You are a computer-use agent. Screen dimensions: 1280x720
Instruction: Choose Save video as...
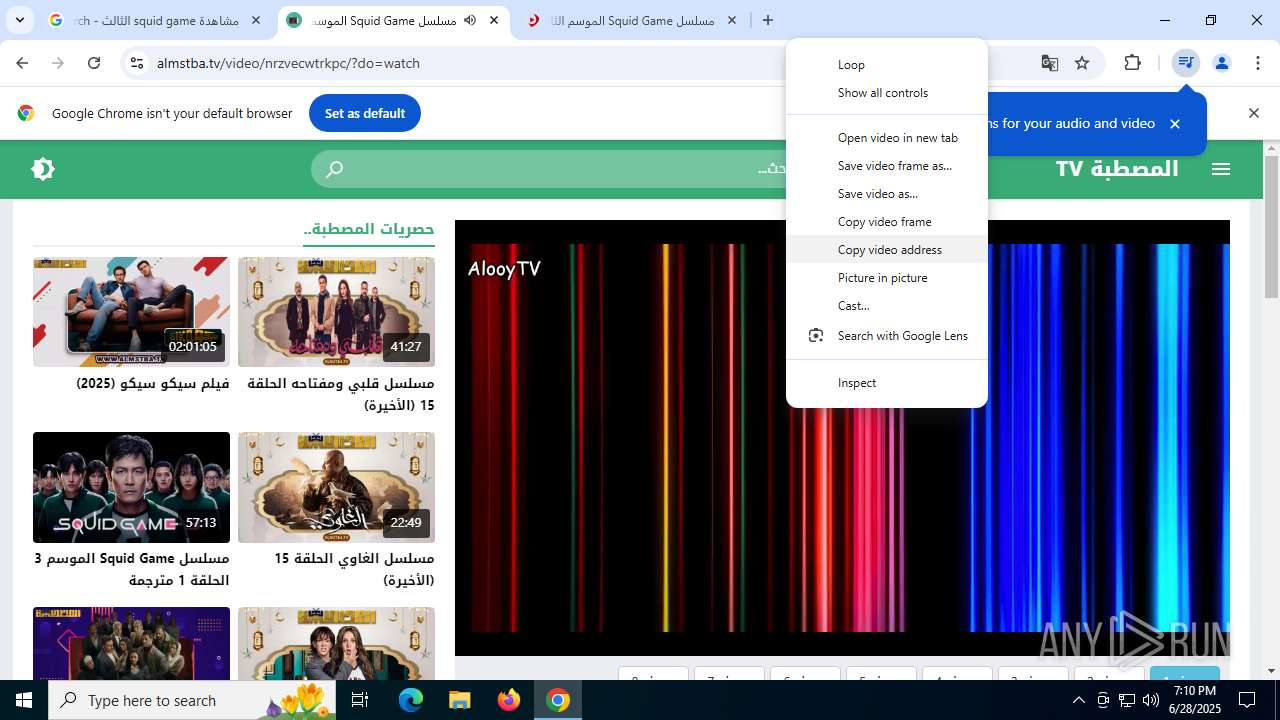pyautogui.click(x=887, y=194)
